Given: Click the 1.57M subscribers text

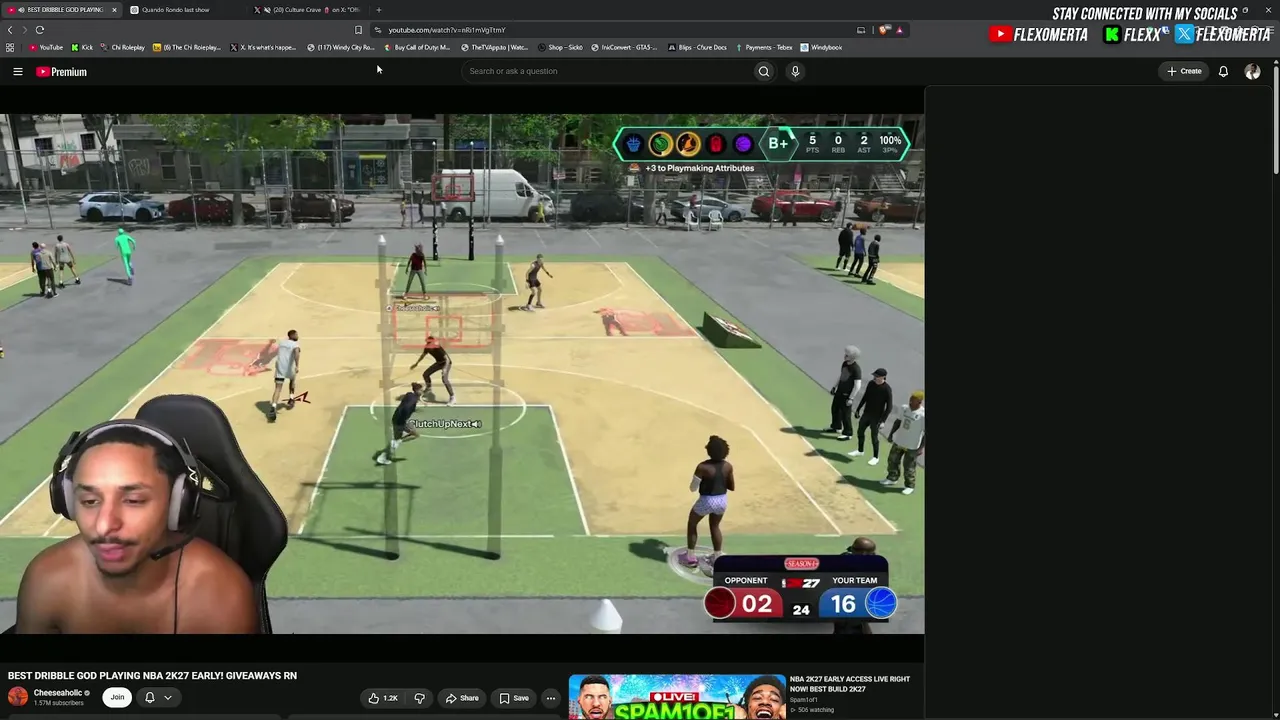Looking at the screenshot, I should [59, 703].
